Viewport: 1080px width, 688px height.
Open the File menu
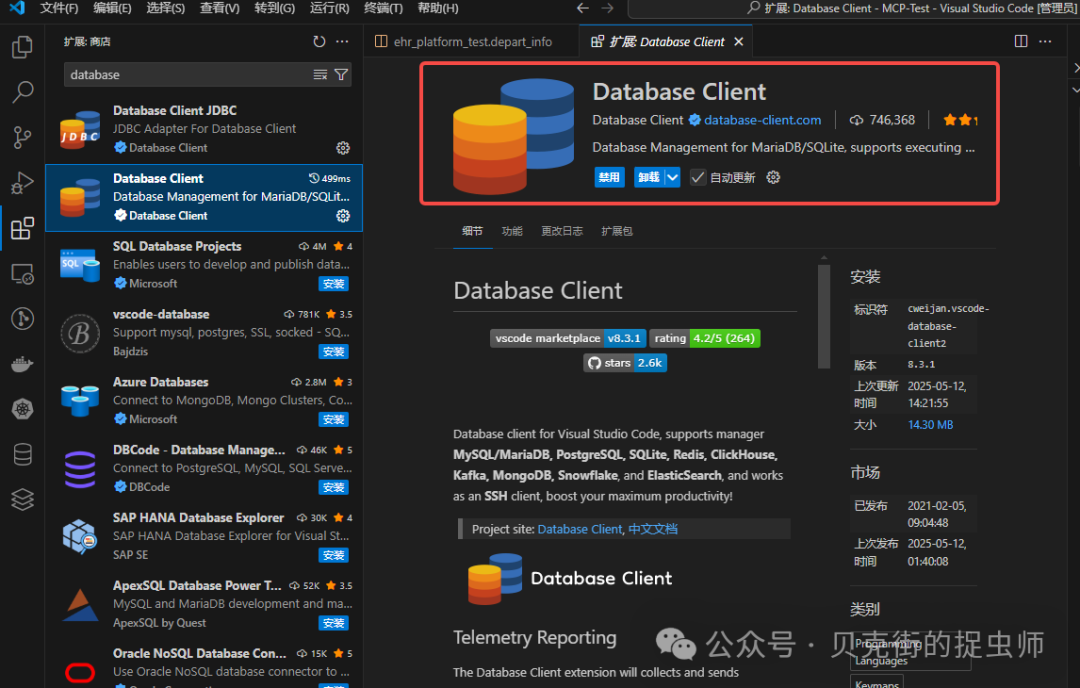coord(59,8)
